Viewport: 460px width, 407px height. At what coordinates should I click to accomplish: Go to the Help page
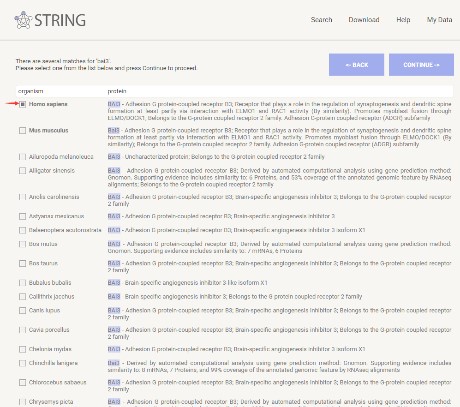click(x=403, y=20)
